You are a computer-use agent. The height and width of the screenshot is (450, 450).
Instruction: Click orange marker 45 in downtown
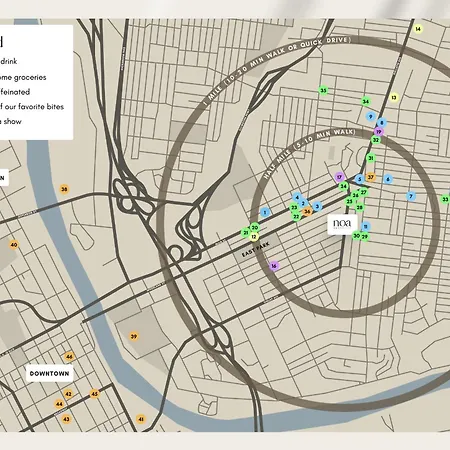tap(95, 394)
